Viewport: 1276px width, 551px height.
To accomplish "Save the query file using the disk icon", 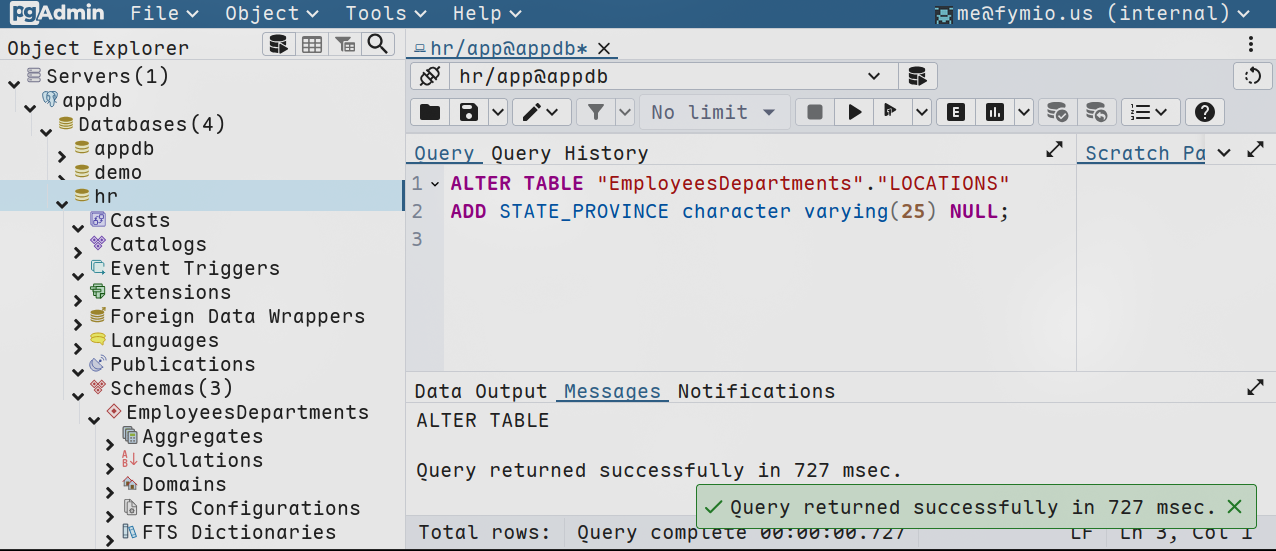I will click(x=469, y=112).
